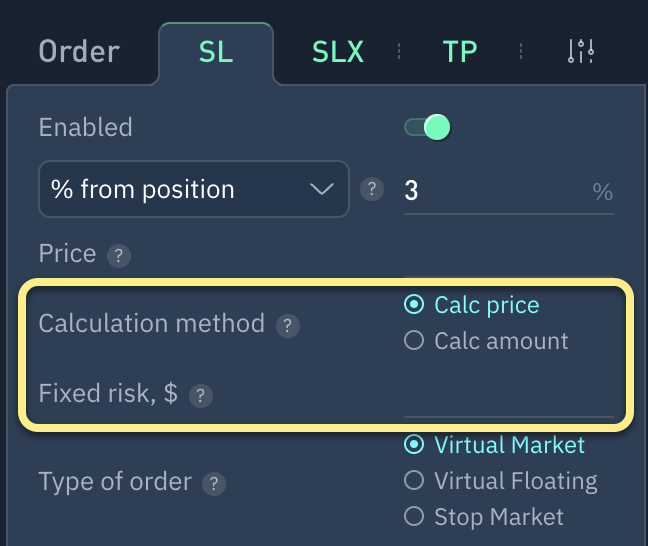Click the Price help question mark
648x546 pixels.
click(x=119, y=255)
